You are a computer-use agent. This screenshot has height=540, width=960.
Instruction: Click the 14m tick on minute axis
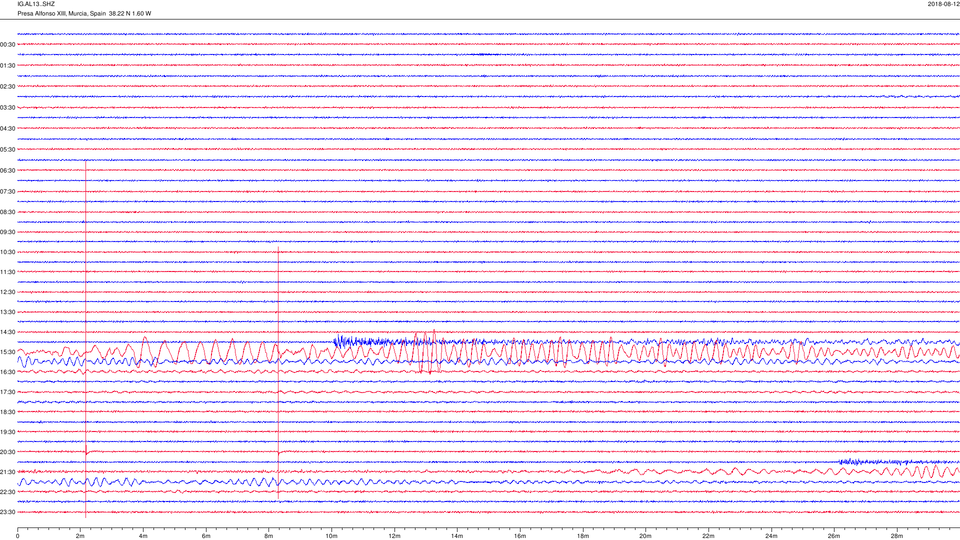(x=457, y=536)
